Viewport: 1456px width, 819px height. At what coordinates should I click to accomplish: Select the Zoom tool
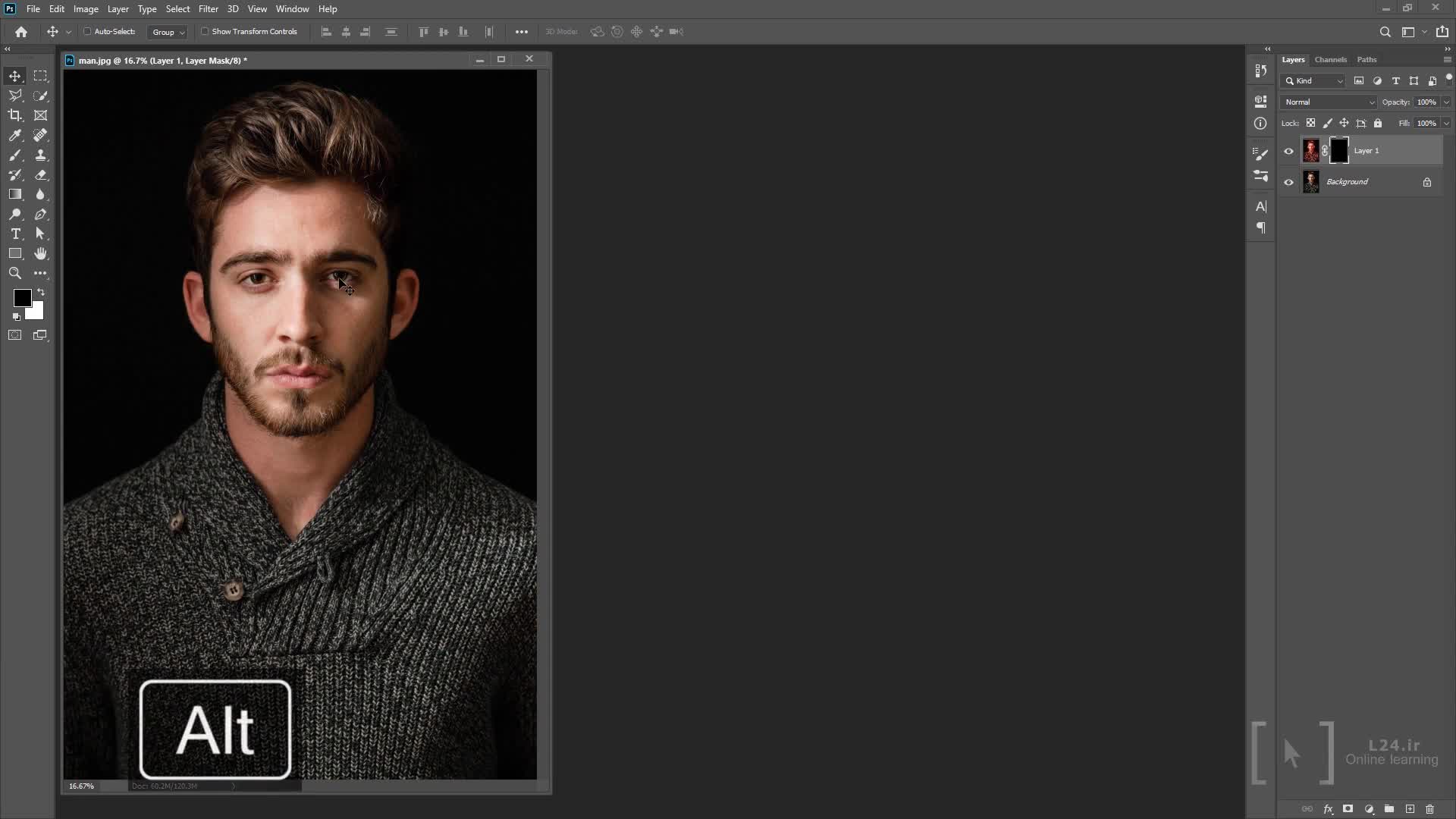click(15, 273)
